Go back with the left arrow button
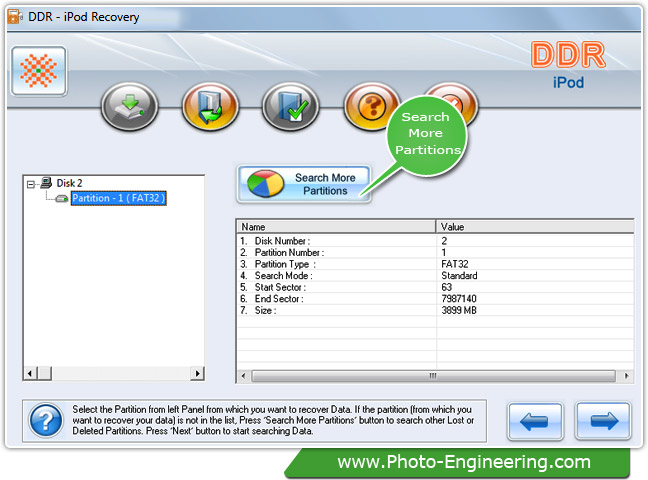648x480 pixels. tap(534, 421)
